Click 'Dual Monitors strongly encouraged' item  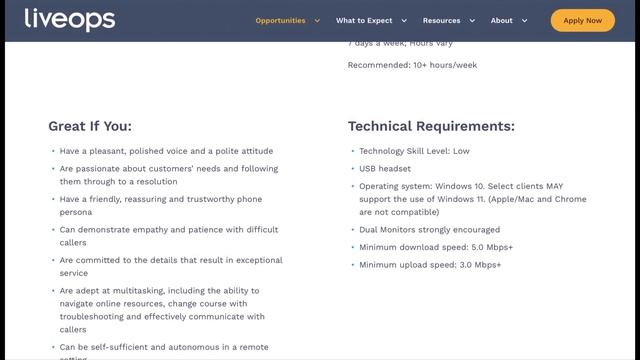click(429, 230)
